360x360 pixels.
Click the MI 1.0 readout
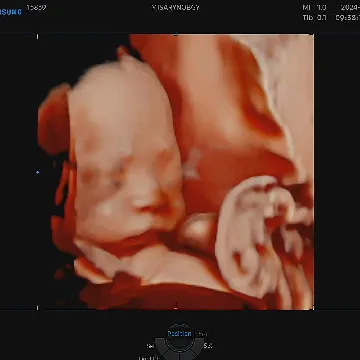click(314, 7)
